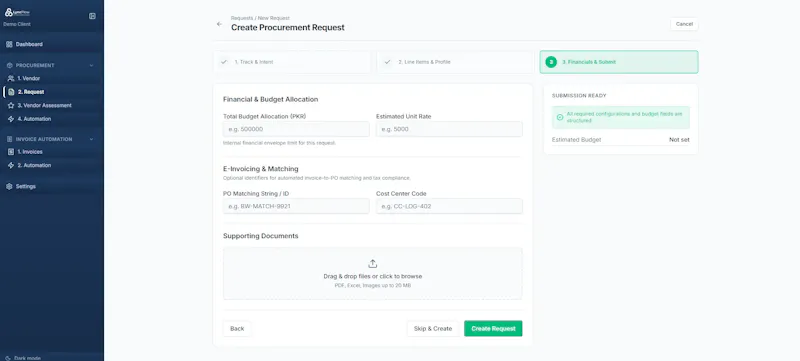
Task: Open the Vendor page via people icon
Action: point(11,79)
